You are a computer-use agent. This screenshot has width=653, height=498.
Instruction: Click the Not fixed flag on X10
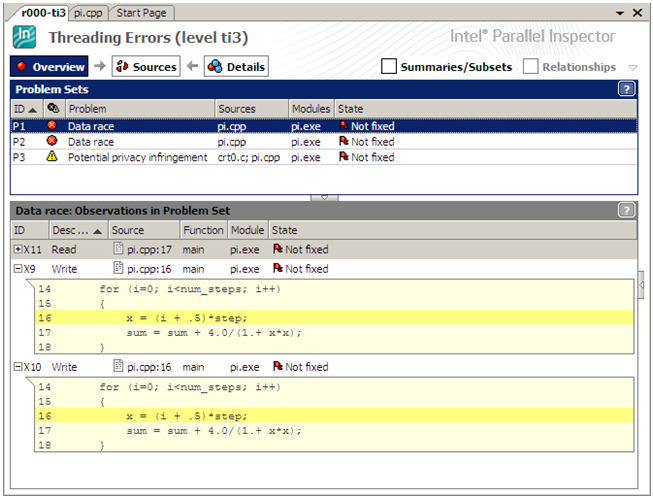[x=278, y=366]
